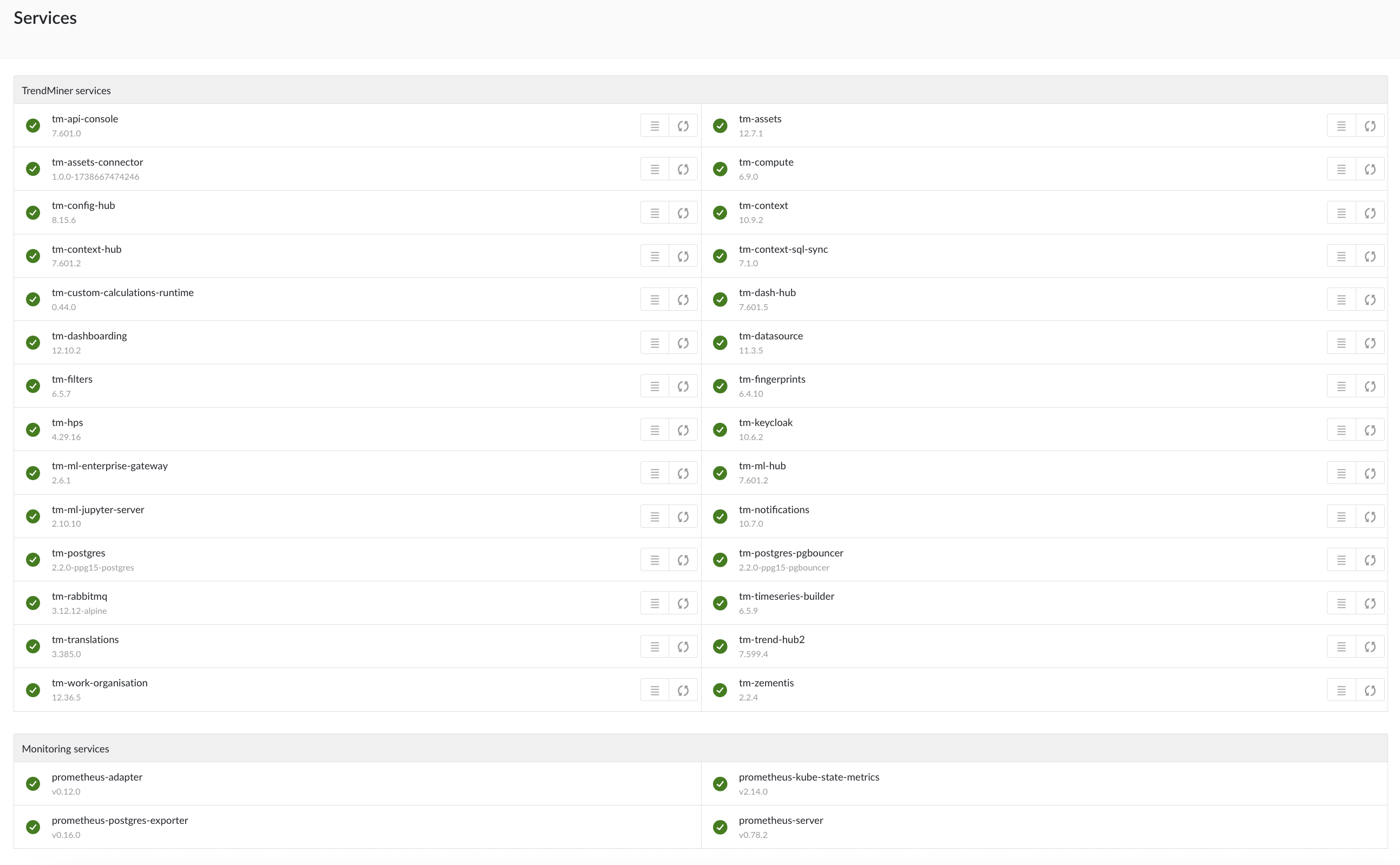
Task: View logs for tm-filters
Action: click(655, 386)
